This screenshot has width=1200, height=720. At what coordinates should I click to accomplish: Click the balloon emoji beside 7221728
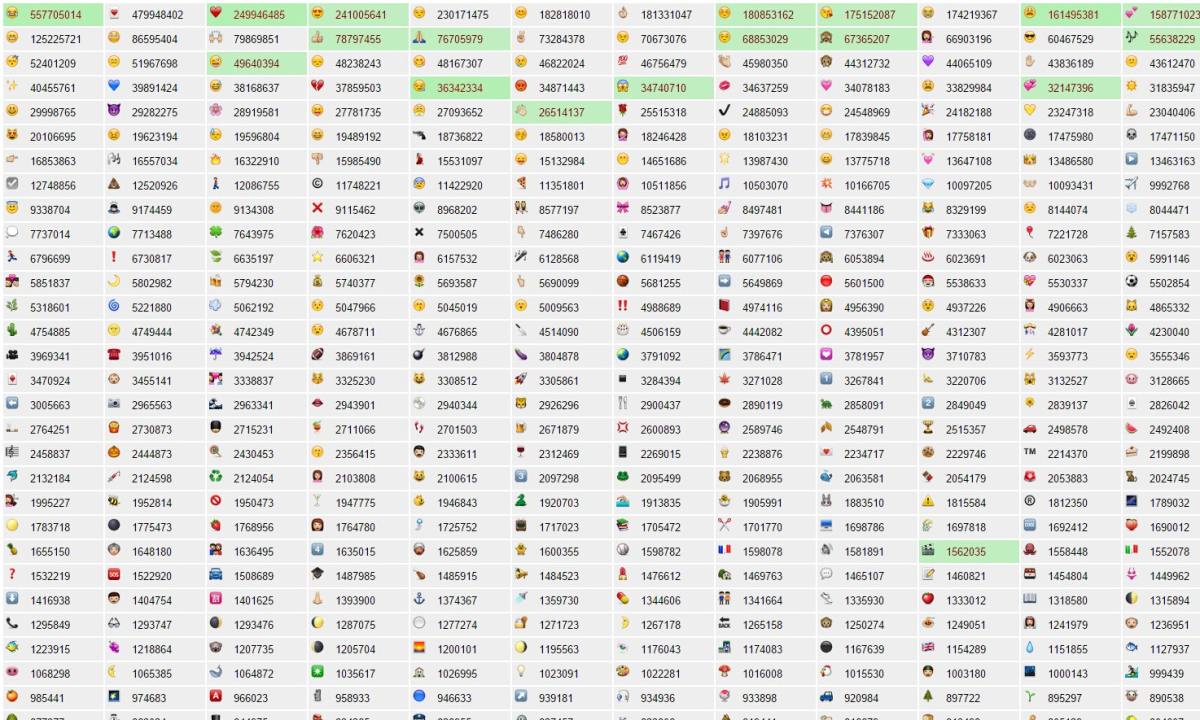point(1030,233)
